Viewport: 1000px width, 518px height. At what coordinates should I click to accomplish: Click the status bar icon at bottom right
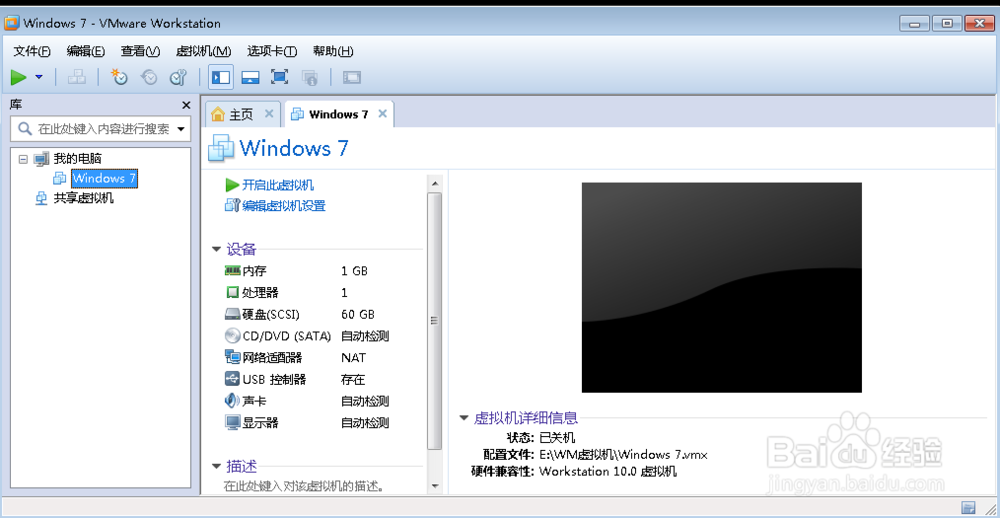coord(968,507)
